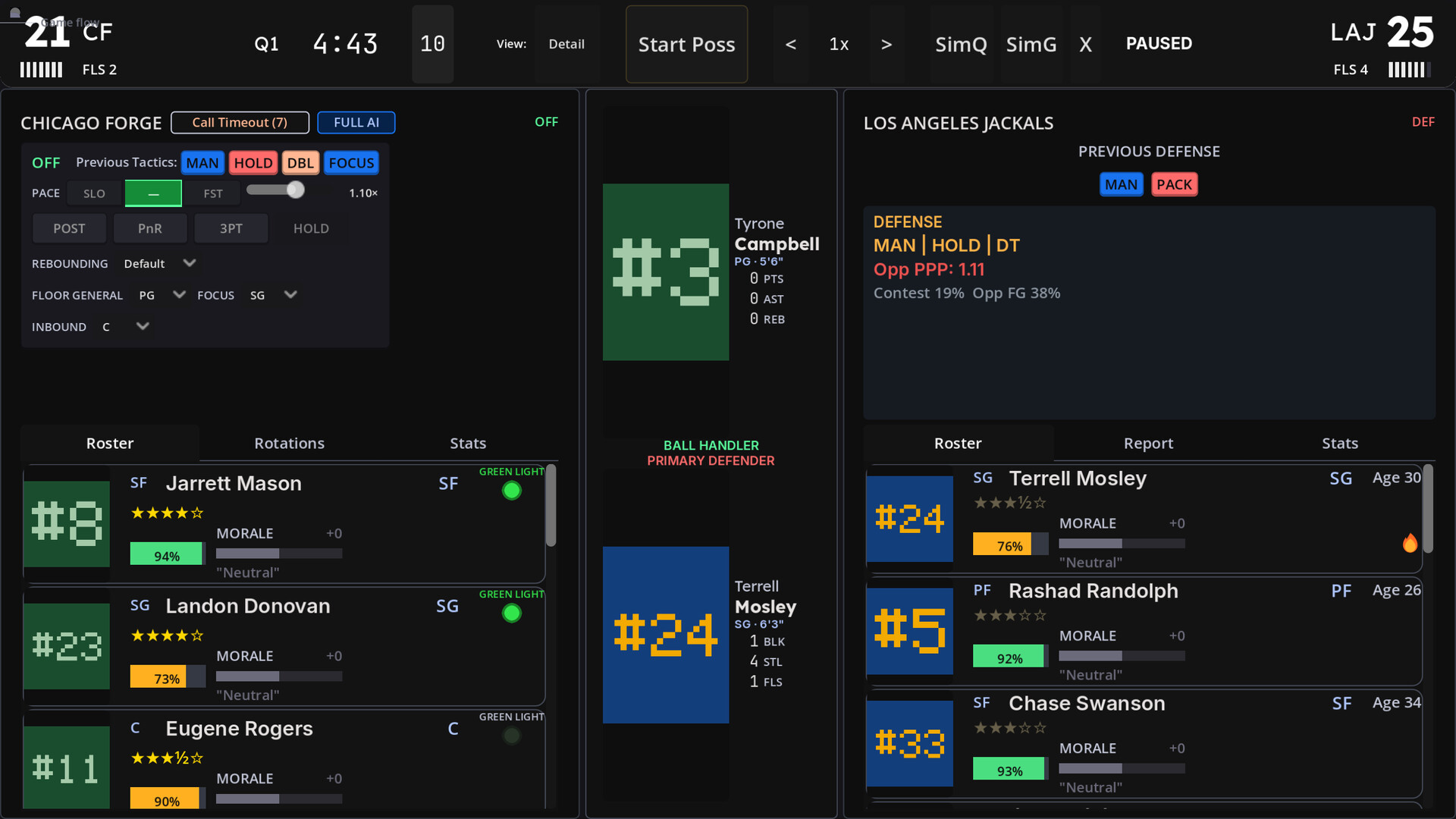Click Chase Swanson's #33 jersey badge

coord(909,743)
